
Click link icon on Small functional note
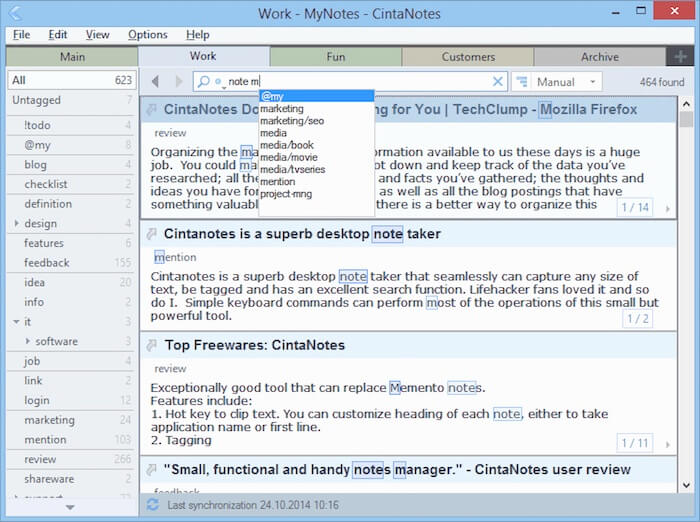click(152, 469)
